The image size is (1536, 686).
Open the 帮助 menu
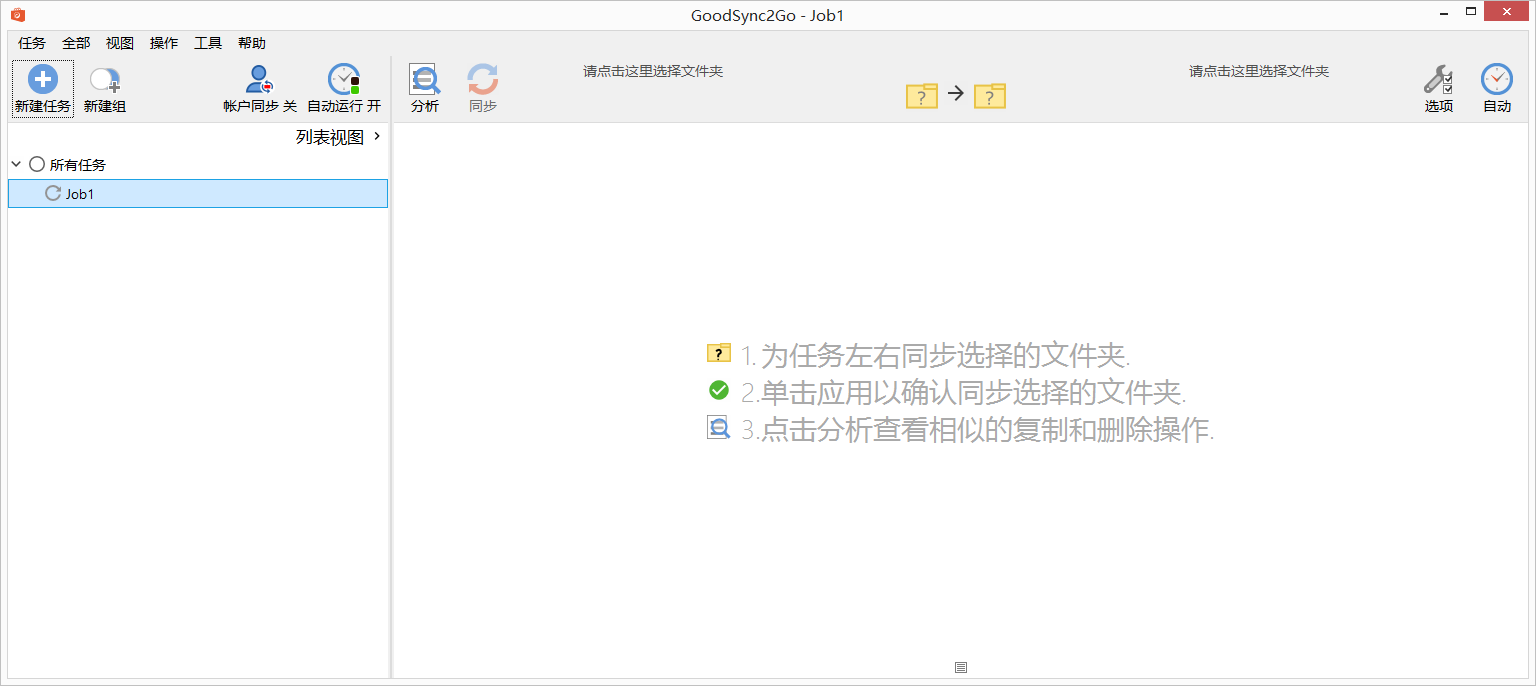[x=252, y=43]
